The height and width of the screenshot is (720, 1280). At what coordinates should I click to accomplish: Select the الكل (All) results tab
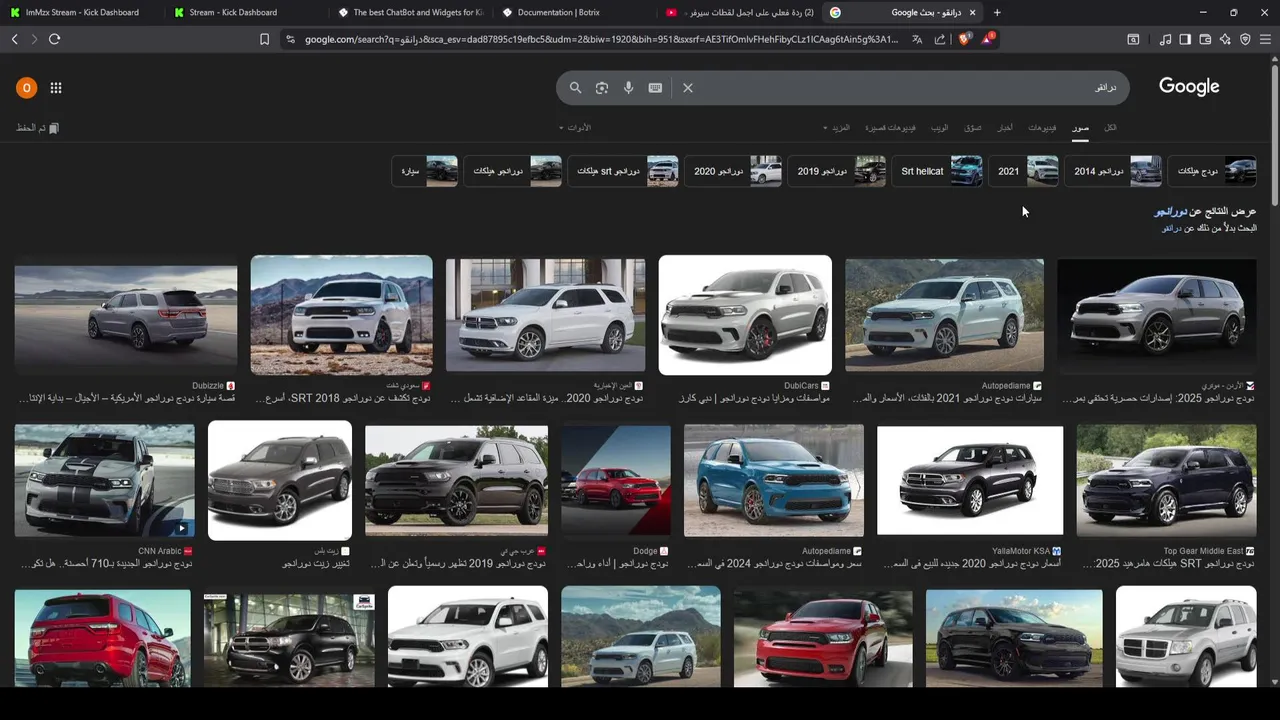[x=1110, y=128]
